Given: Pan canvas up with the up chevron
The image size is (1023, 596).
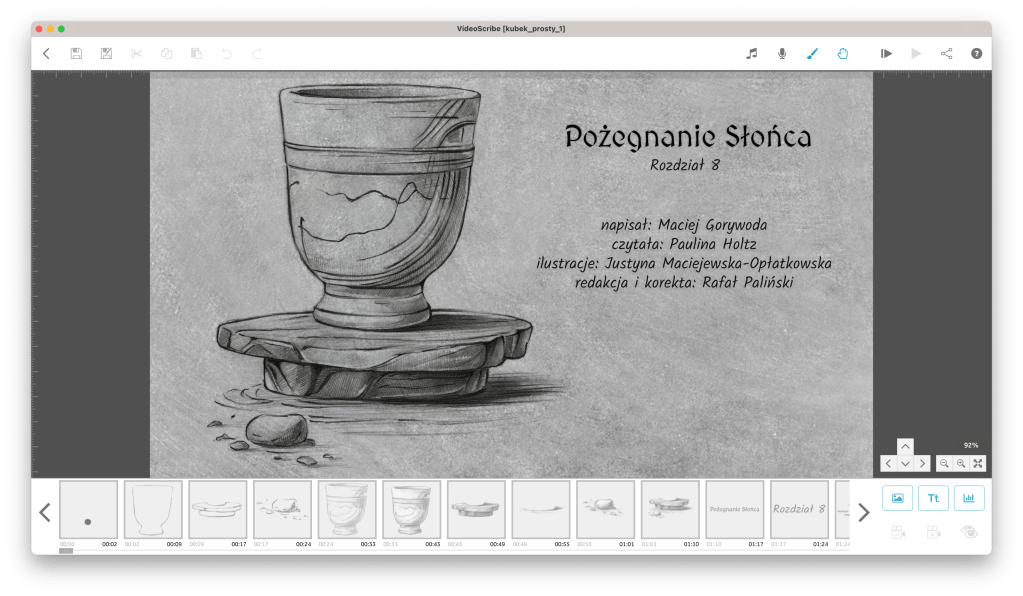Looking at the screenshot, I should click(x=905, y=446).
